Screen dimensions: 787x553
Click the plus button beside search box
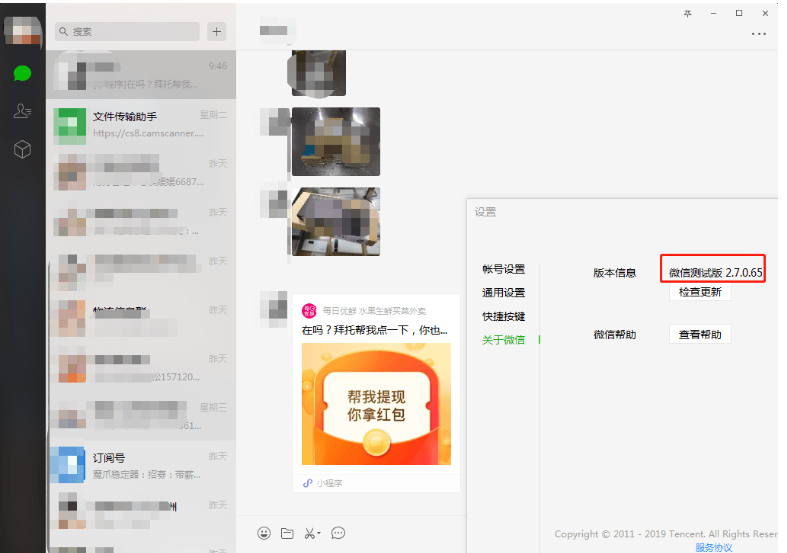click(x=216, y=32)
